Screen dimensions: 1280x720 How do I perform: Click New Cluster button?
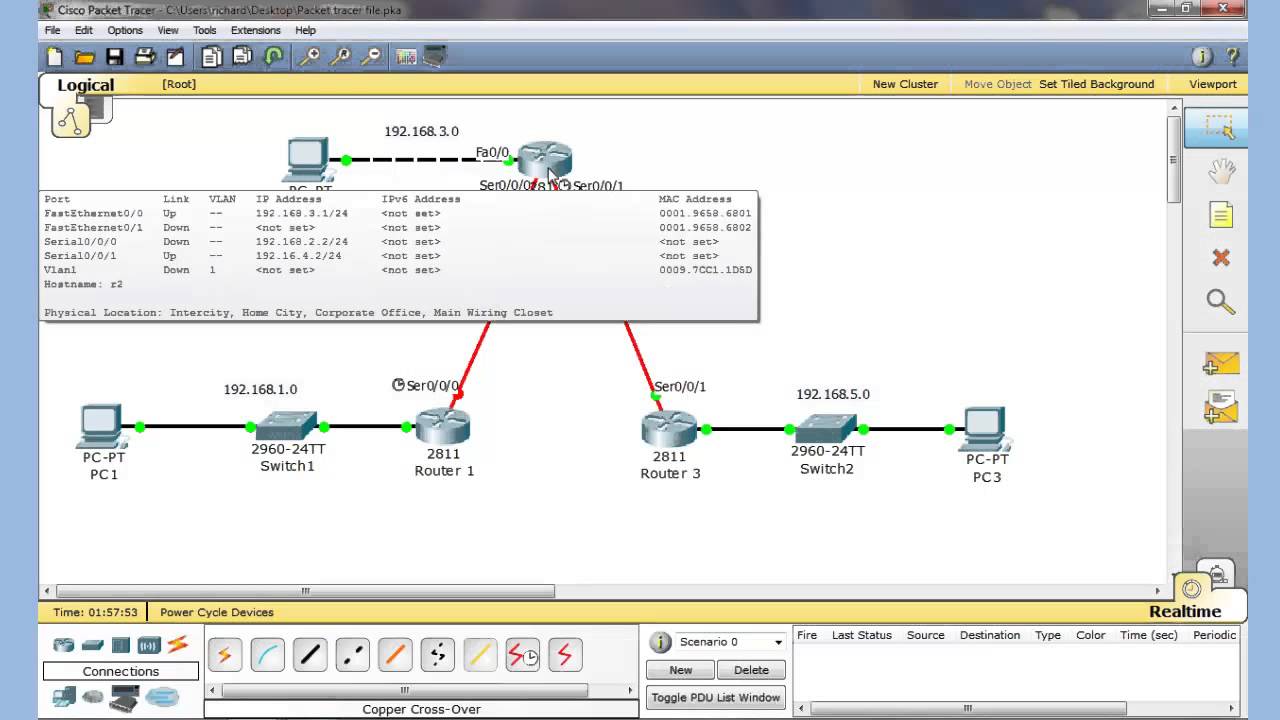pyautogui.click(x=905, y=84)
